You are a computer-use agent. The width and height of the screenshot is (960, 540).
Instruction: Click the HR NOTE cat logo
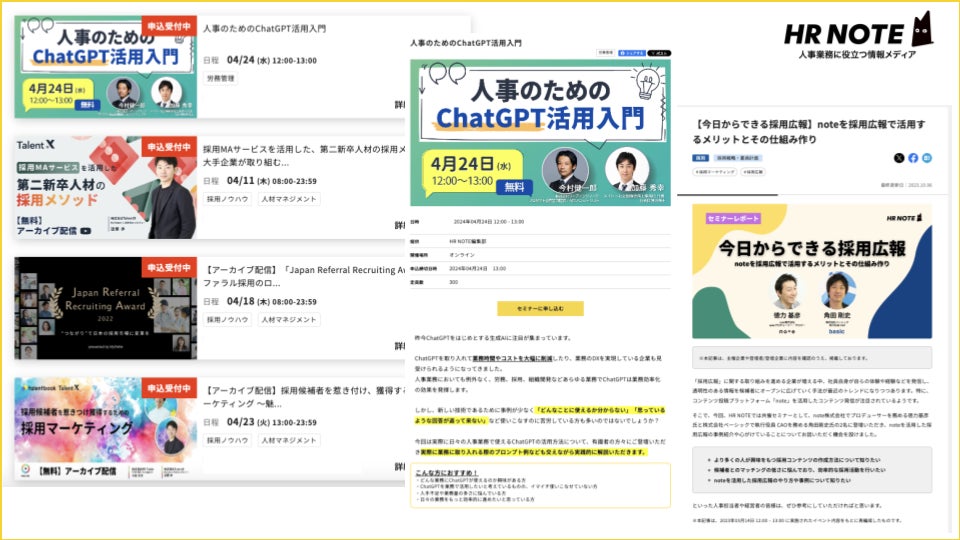[x=921, y=29]
